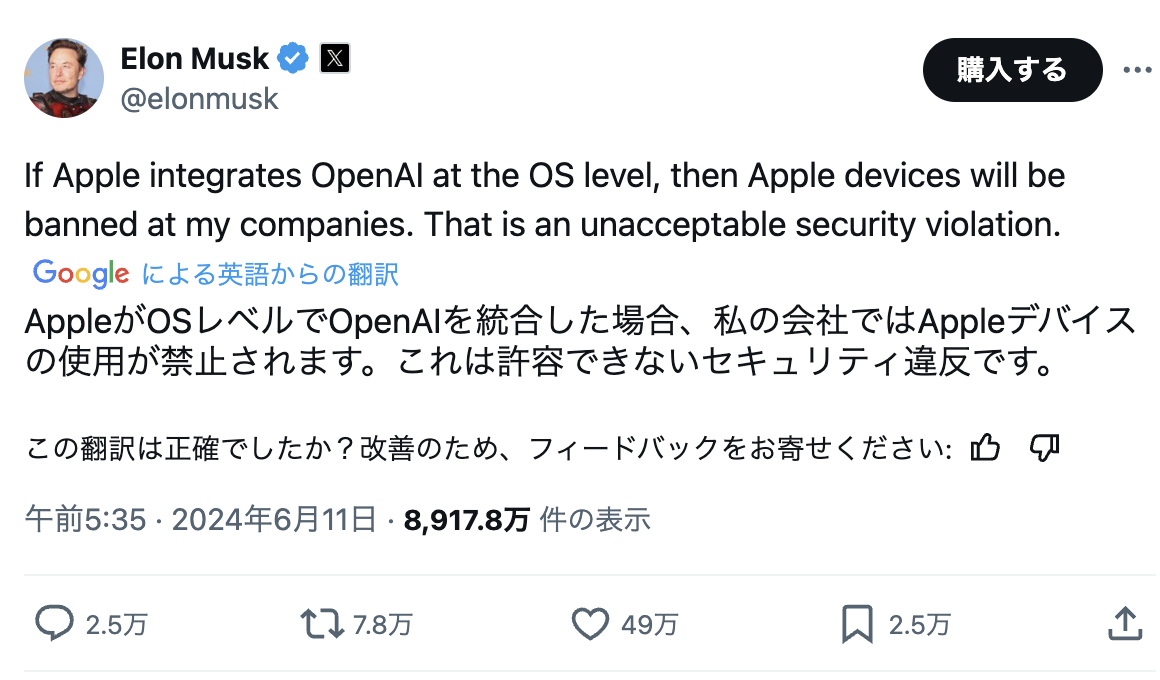The height and width of the screenshot is (680, 1160).
Task: Bookmark this tweet with bookmark icon
Action: pyautogui.click(x=857, y=624)
